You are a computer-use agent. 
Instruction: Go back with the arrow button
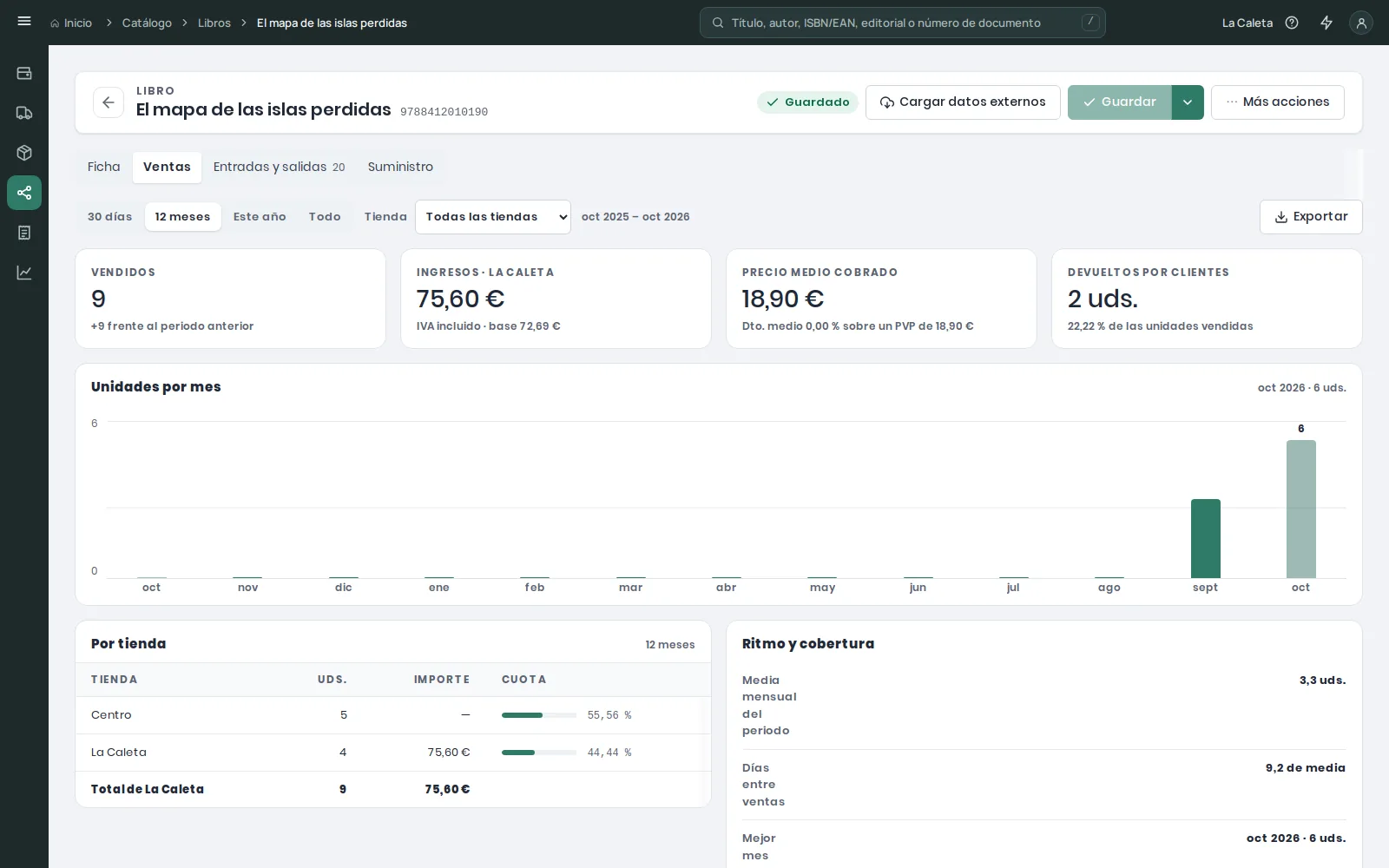109,102
